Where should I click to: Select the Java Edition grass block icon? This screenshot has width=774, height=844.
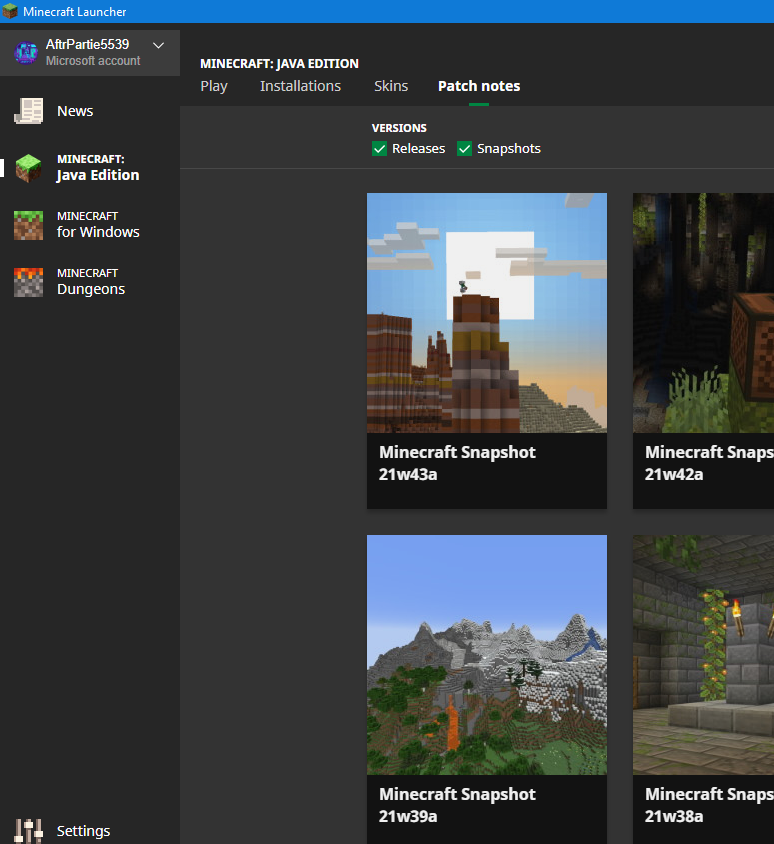(28, 168)
